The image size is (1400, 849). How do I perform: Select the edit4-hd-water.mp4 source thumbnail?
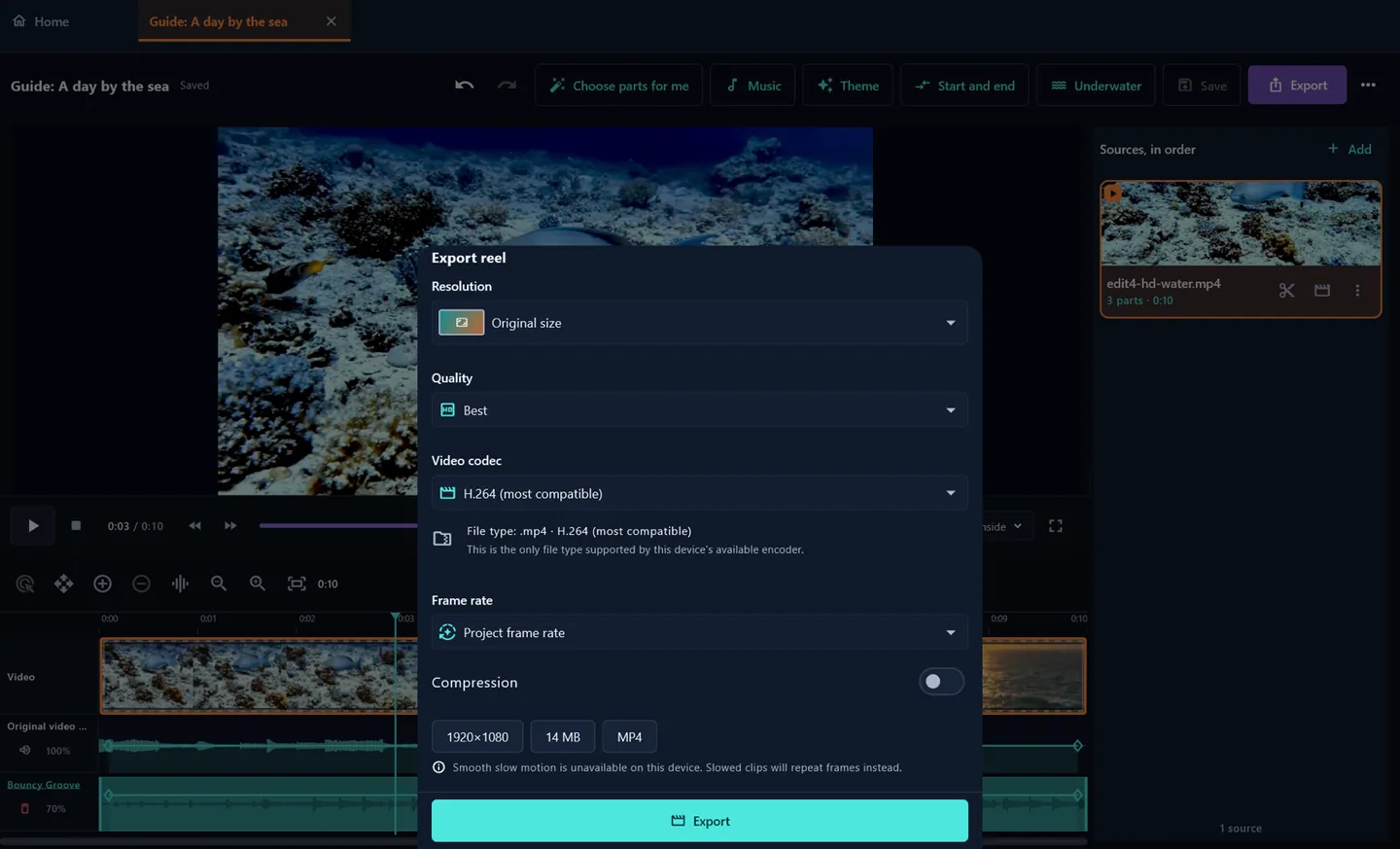[x=1241, y=224]
